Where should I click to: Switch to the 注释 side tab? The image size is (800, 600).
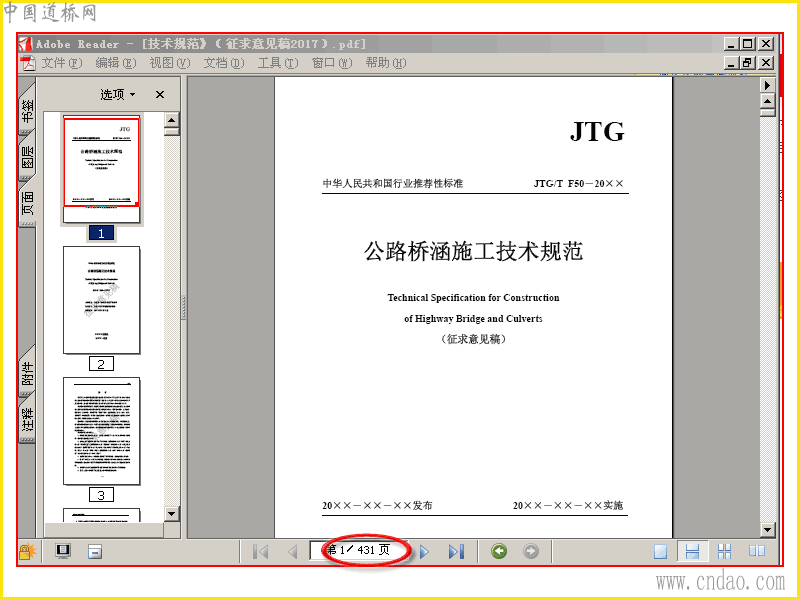(x=28, y=418)
